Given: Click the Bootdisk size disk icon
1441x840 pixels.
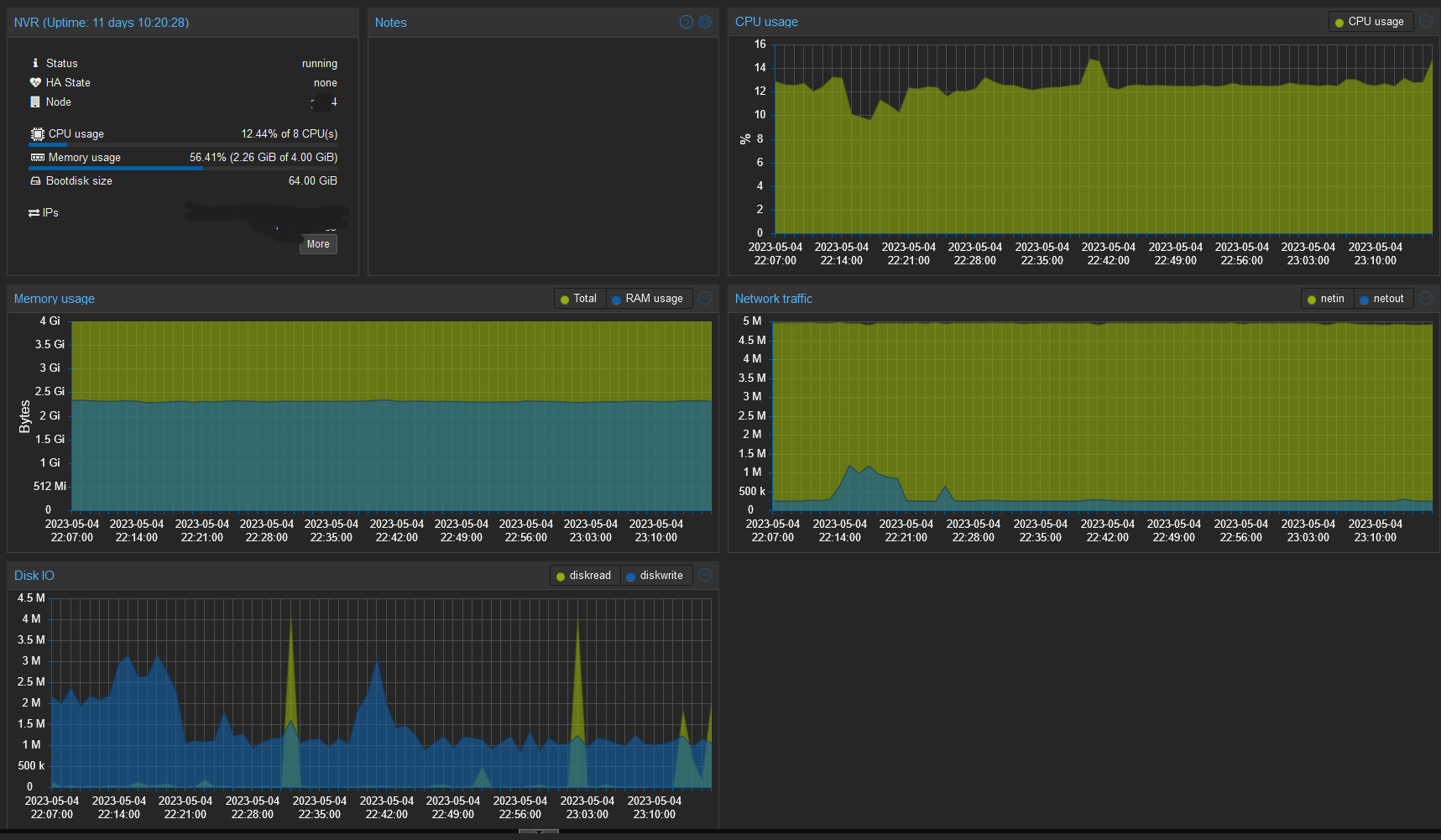Looking at the screenshot, I should (34, 180).
